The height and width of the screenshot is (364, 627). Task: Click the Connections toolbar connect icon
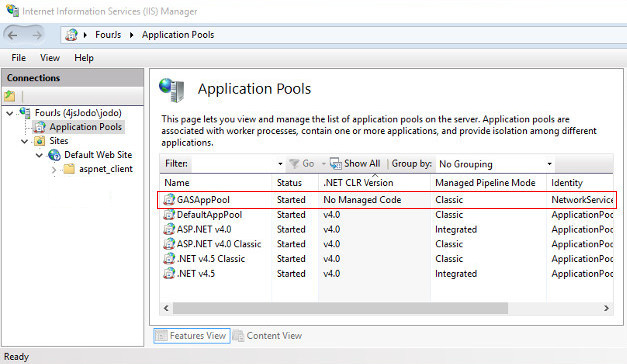pos(10,96)
